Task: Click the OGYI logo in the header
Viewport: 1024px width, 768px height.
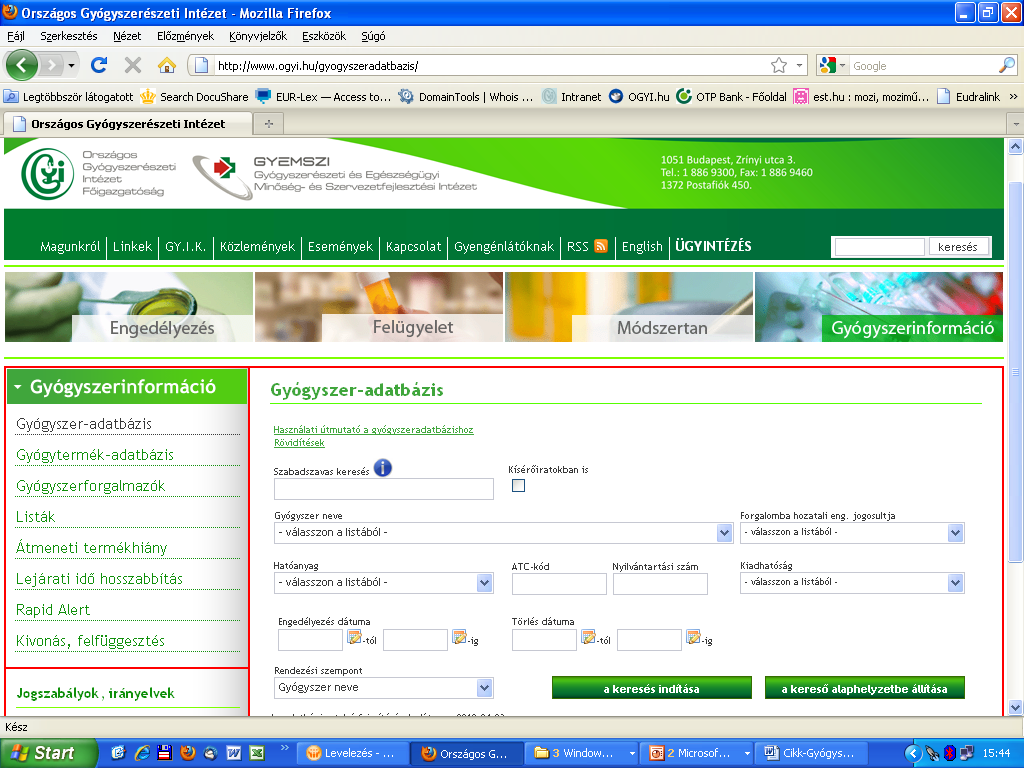Action: [47, 174]
